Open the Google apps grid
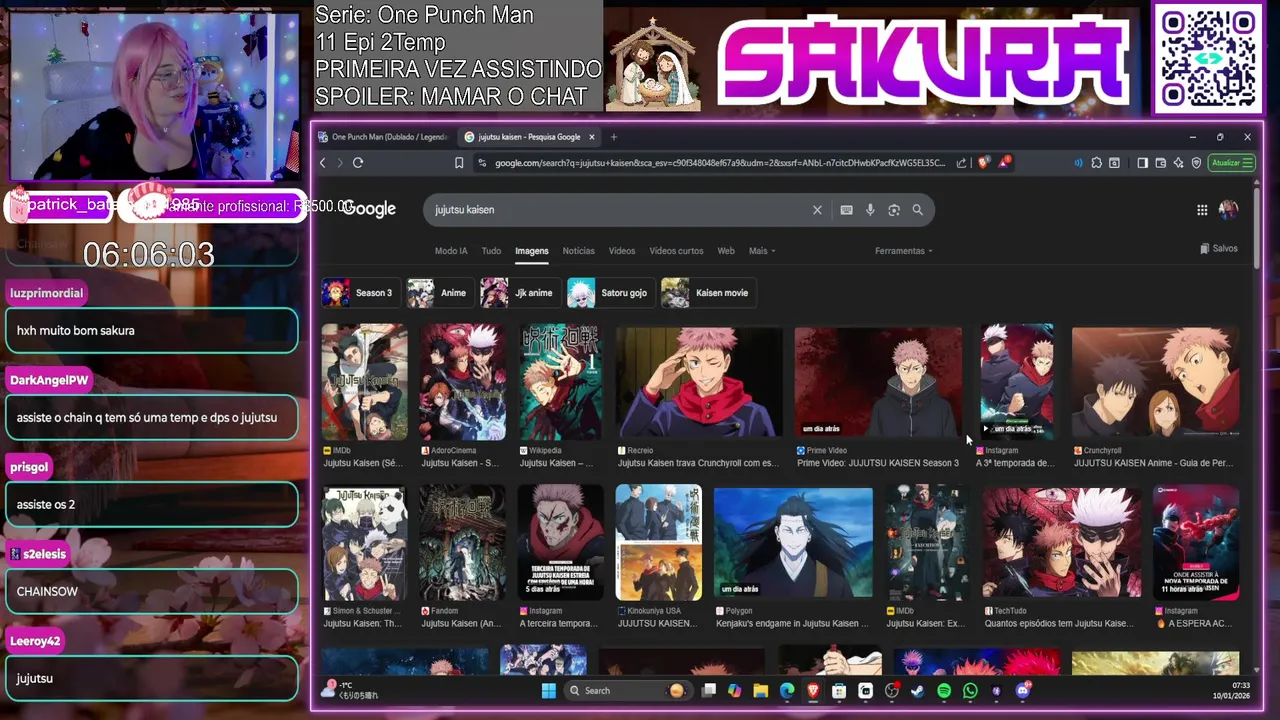This screenshot has width=1280, height=720. coord(1202,210)
